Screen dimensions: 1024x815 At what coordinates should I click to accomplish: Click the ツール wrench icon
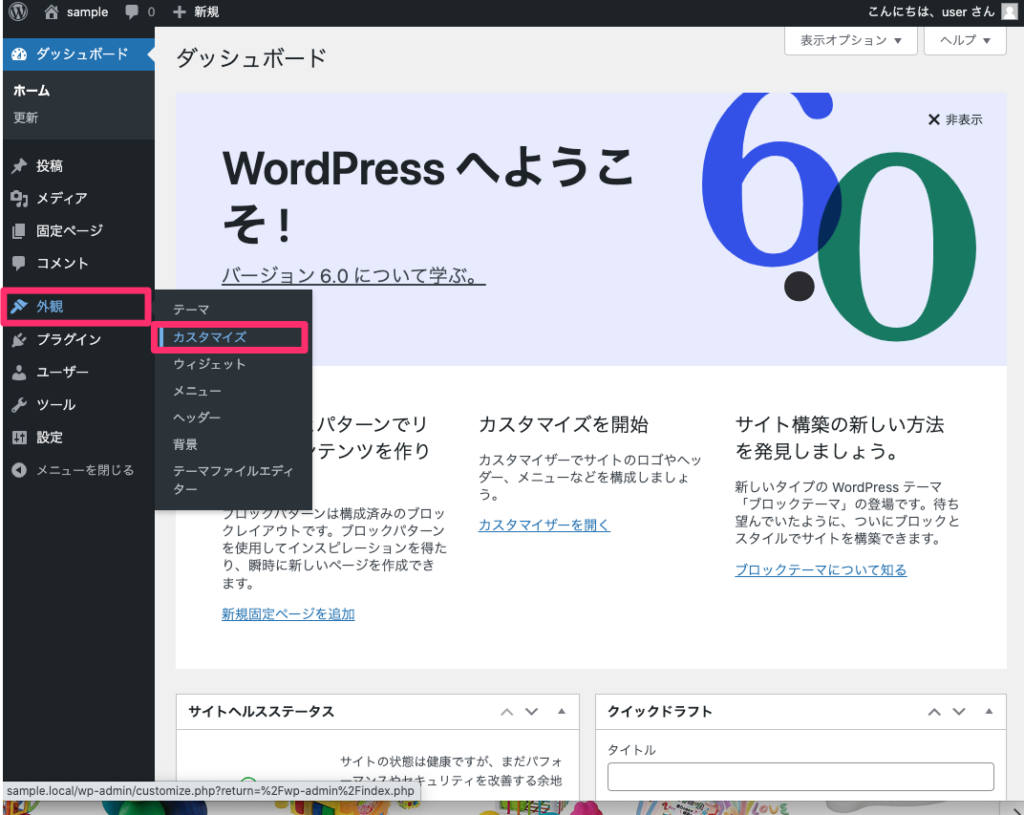point(19,405)
